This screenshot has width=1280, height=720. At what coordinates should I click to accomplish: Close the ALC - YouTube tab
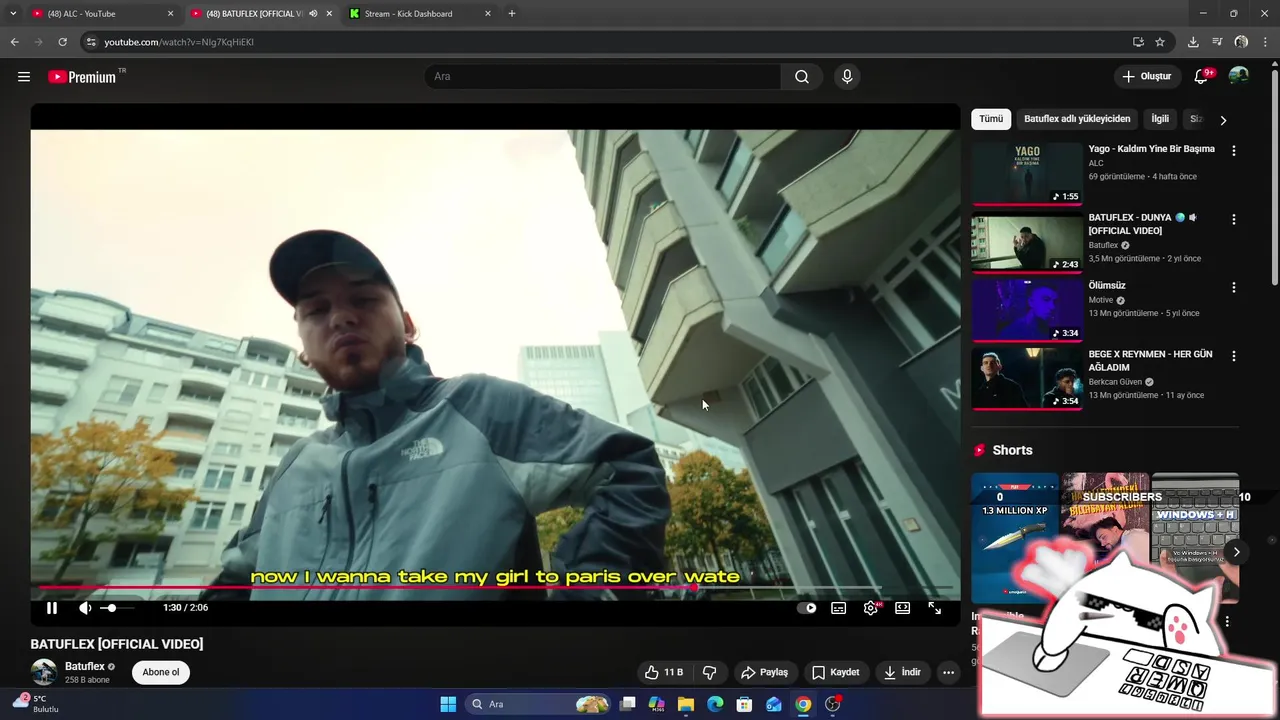(170, 14)
